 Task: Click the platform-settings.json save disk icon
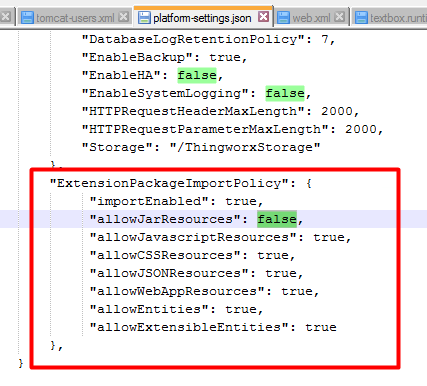(x=144, y=17)
